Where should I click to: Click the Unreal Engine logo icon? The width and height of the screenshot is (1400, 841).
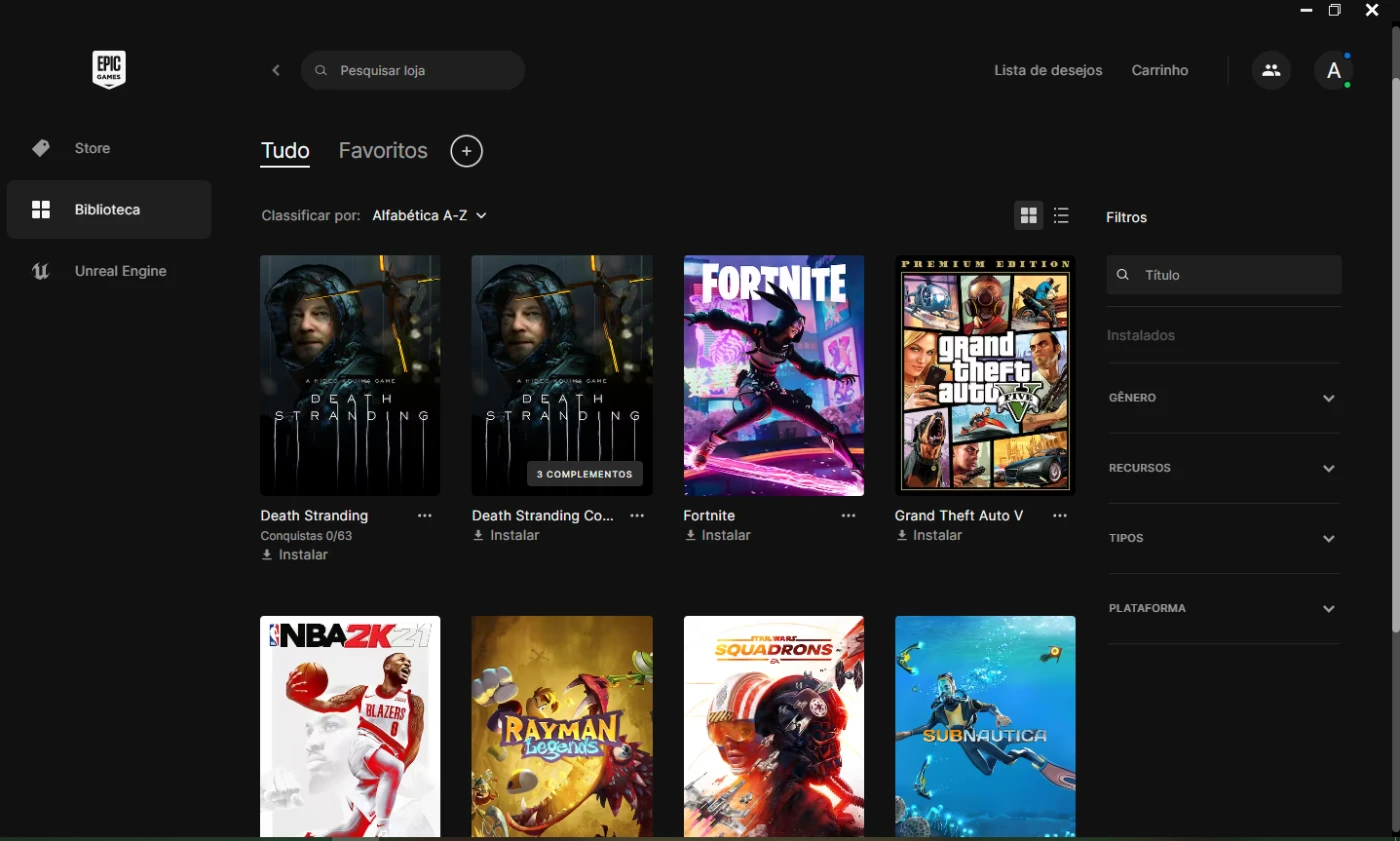pyautogui.click(x=41, y=271)
